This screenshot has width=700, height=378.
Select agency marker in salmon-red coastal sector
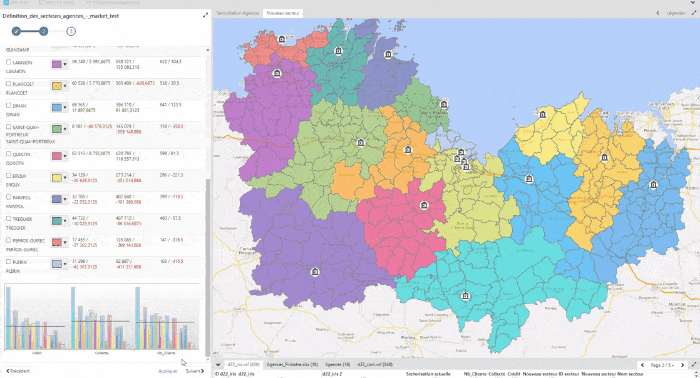(282, 39)
